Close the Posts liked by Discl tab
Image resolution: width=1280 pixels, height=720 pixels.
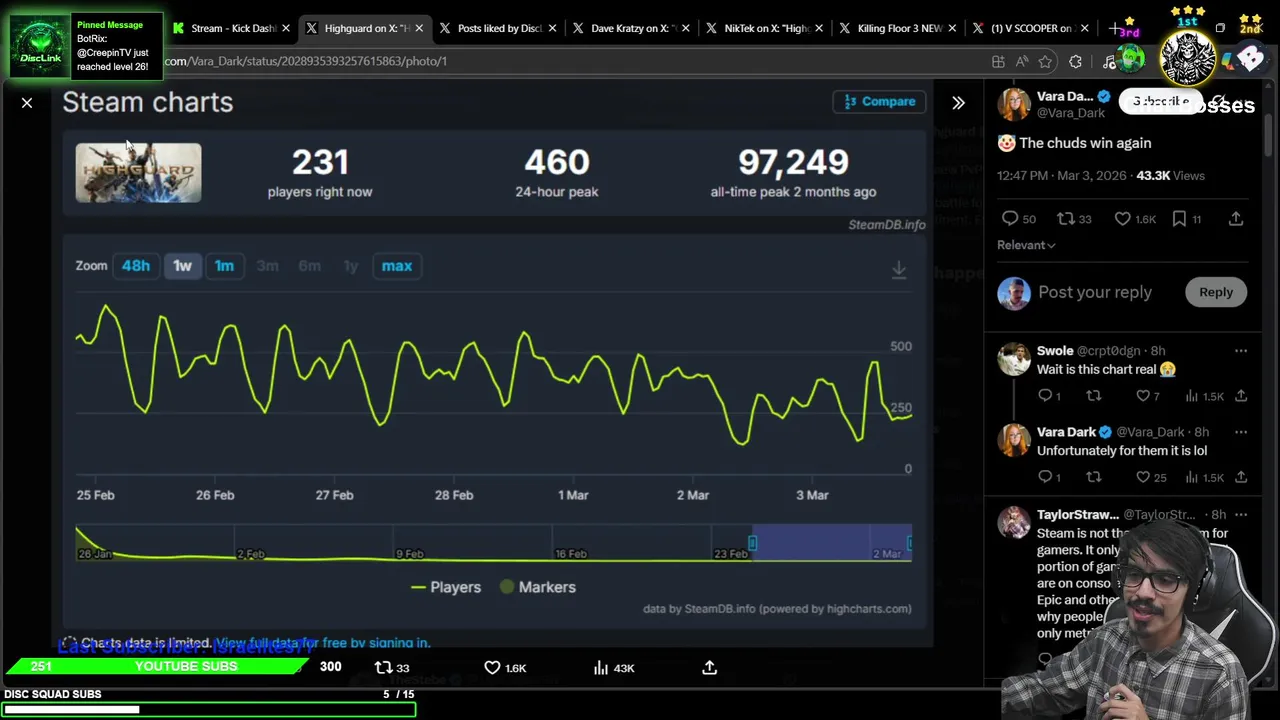coord(552,28)
